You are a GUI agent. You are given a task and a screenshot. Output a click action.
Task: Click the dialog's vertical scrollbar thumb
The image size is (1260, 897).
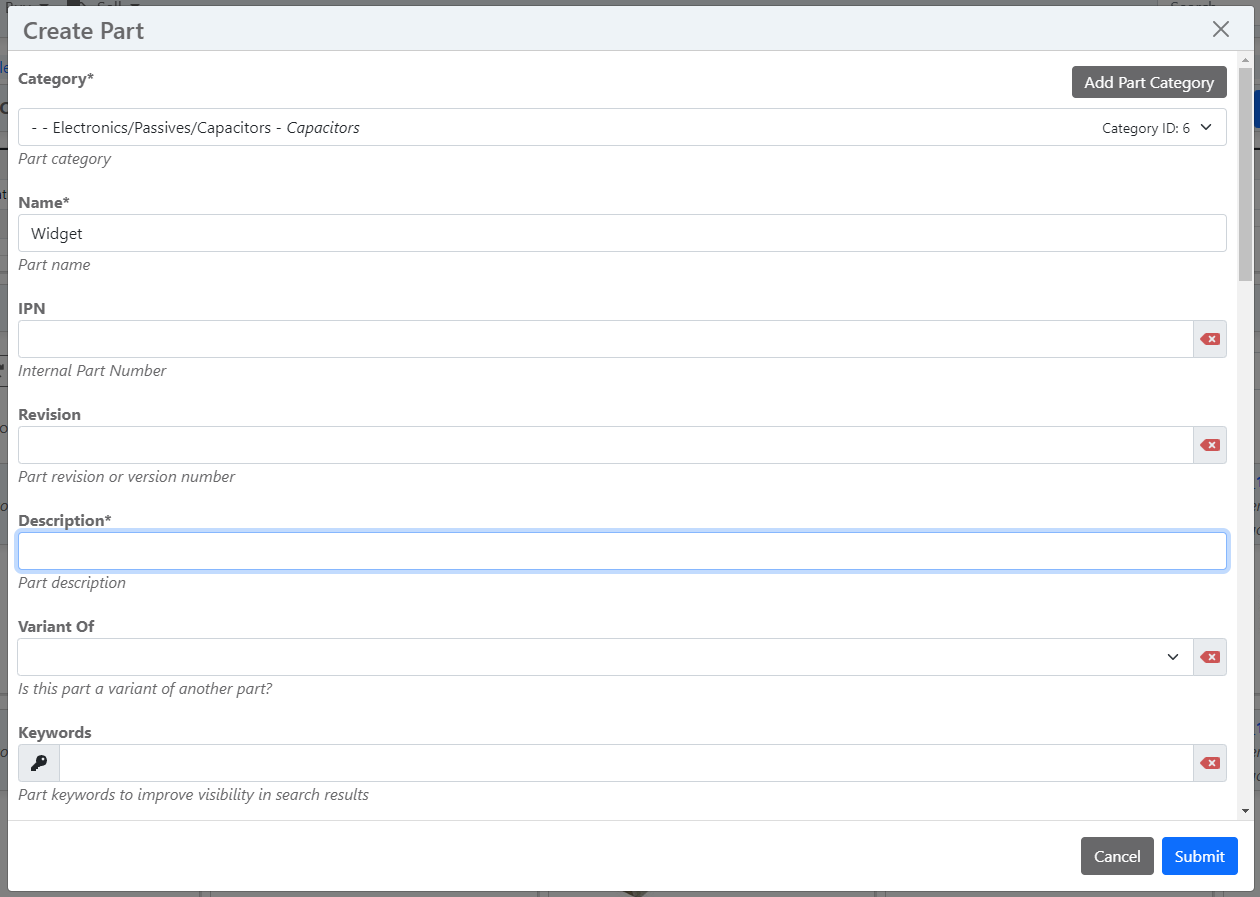pos(1245,170)
